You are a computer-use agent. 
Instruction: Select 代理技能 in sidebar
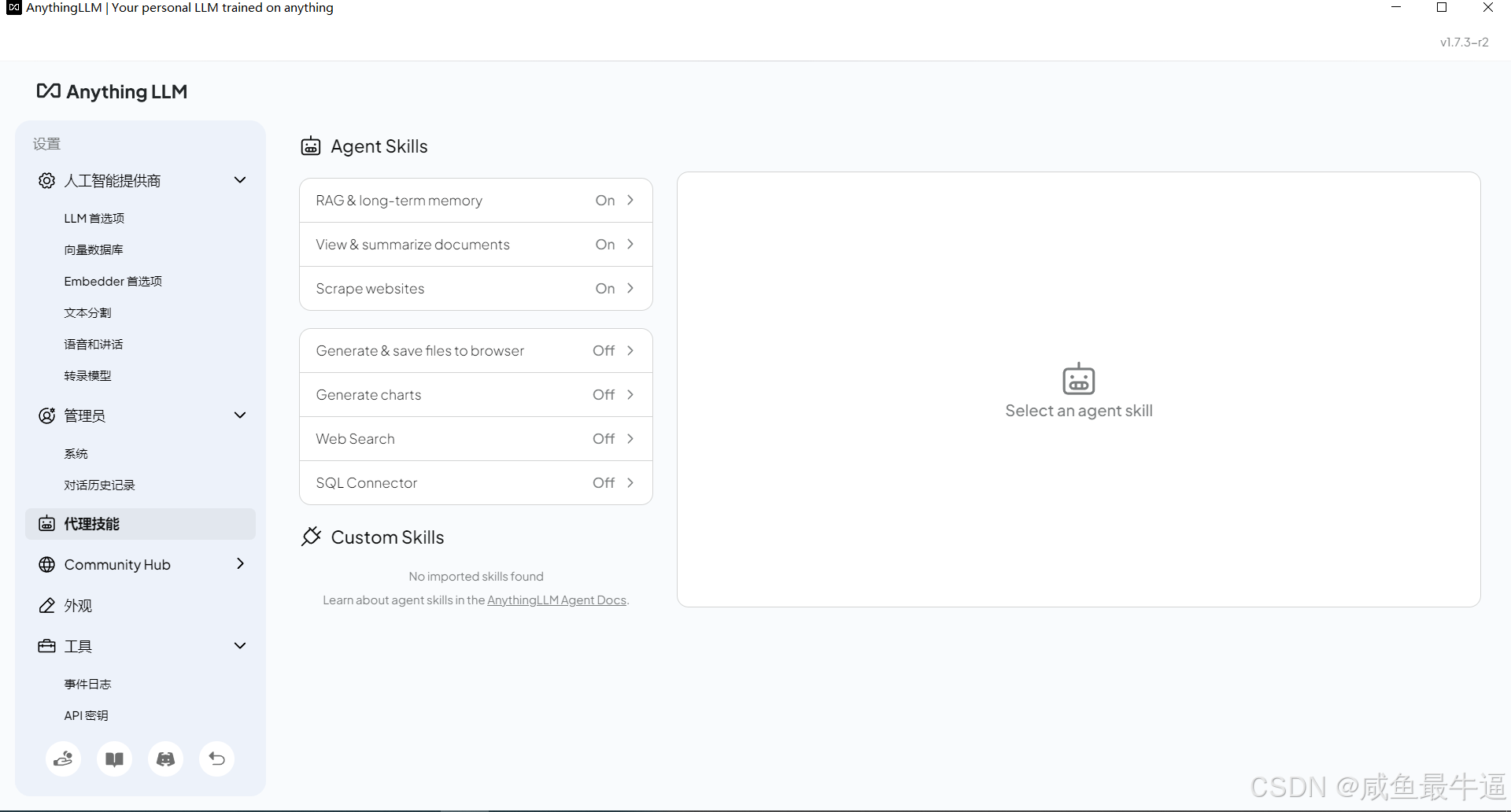[x=140, y=524]
